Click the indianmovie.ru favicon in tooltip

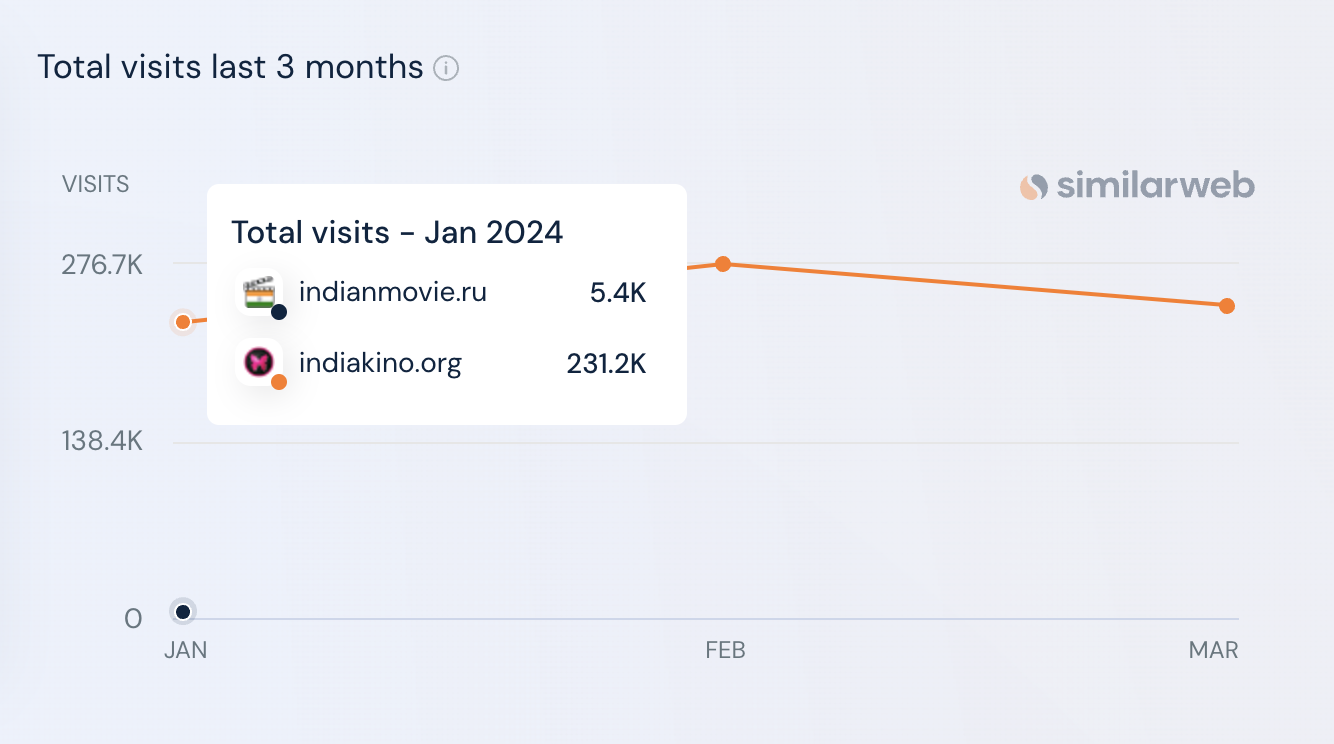[x=259, y=293]
